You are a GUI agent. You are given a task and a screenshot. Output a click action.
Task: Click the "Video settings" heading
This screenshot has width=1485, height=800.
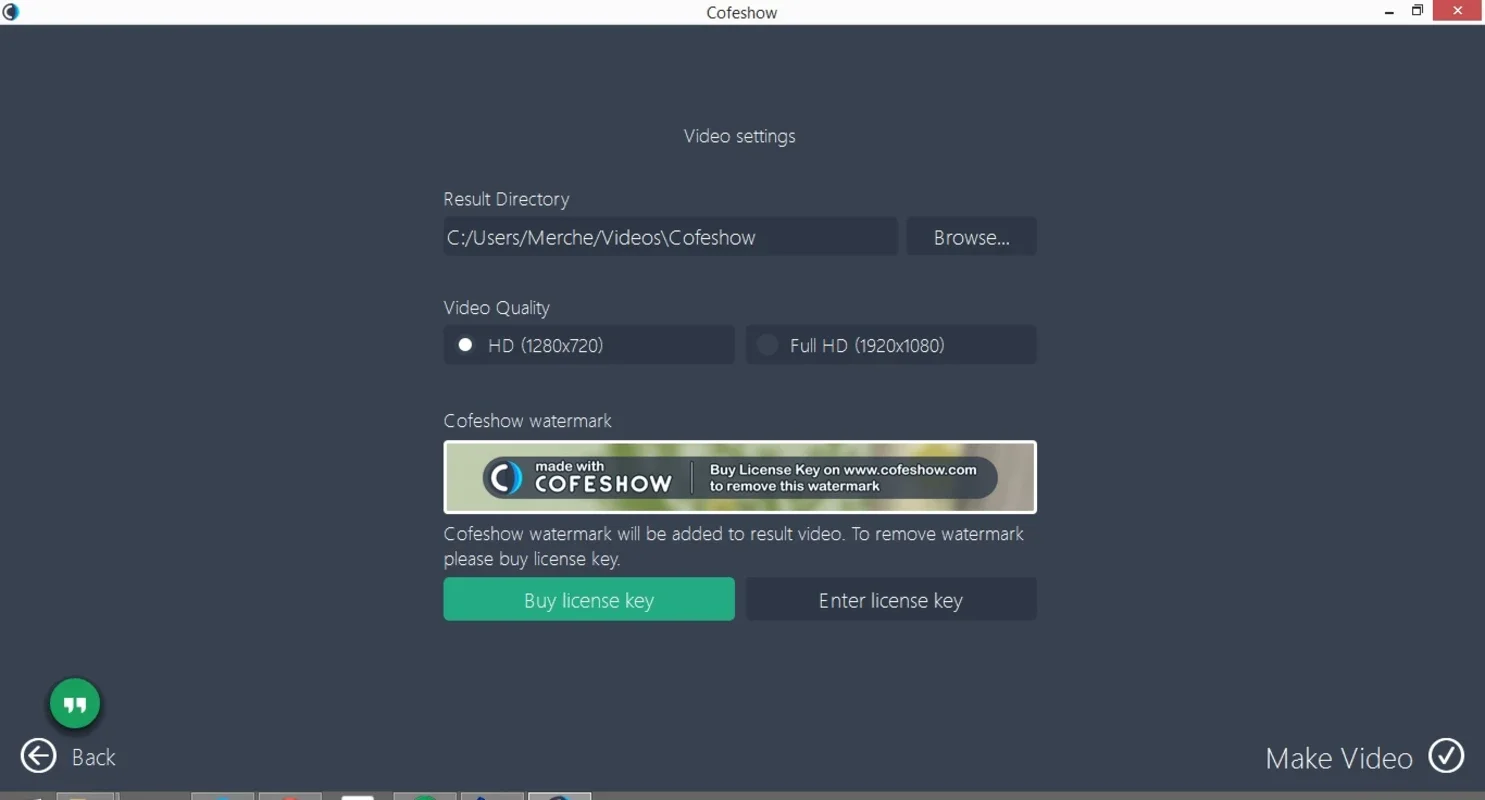pyautogui.click(x=740, y=136)
